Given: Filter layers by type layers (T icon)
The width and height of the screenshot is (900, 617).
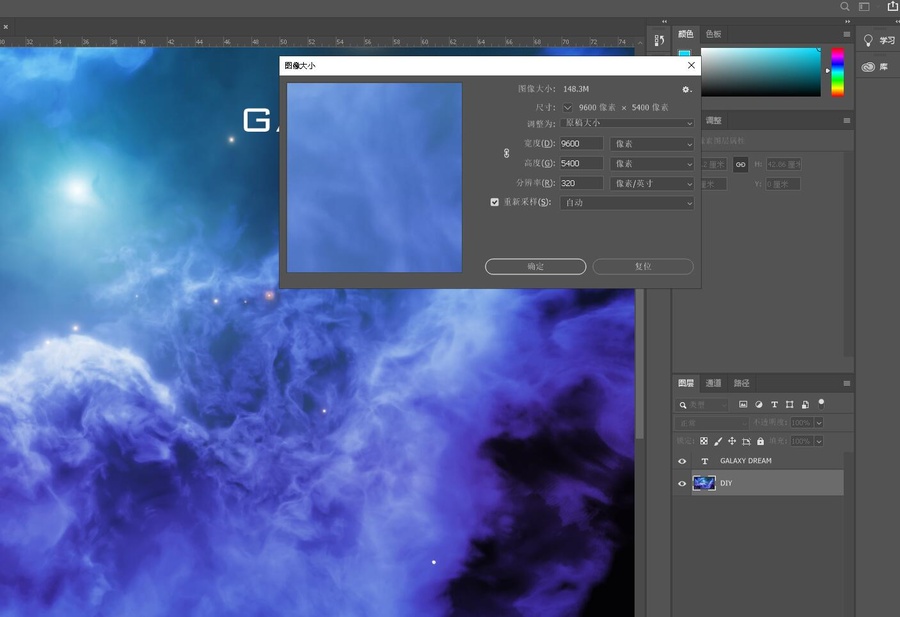Looking at the screenshot, I should [x=774, y=405].
